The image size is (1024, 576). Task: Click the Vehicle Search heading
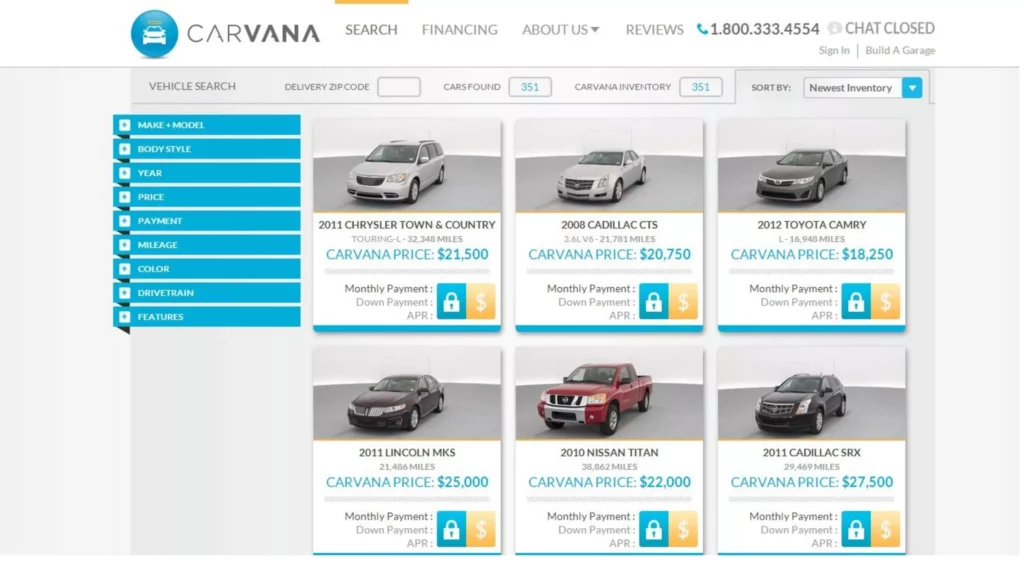tap(192, 86)
